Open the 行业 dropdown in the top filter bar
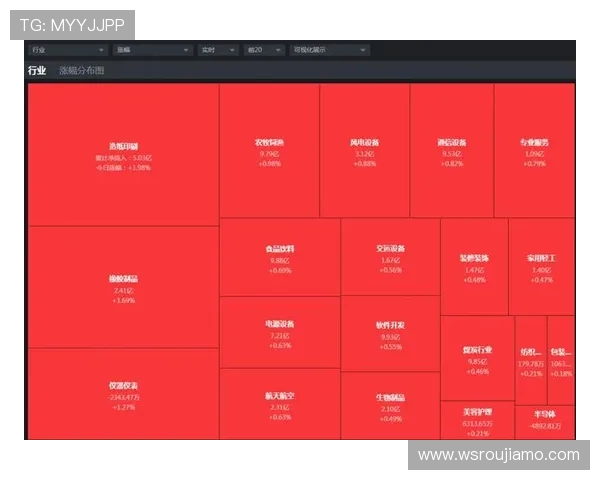 [67, 49]
